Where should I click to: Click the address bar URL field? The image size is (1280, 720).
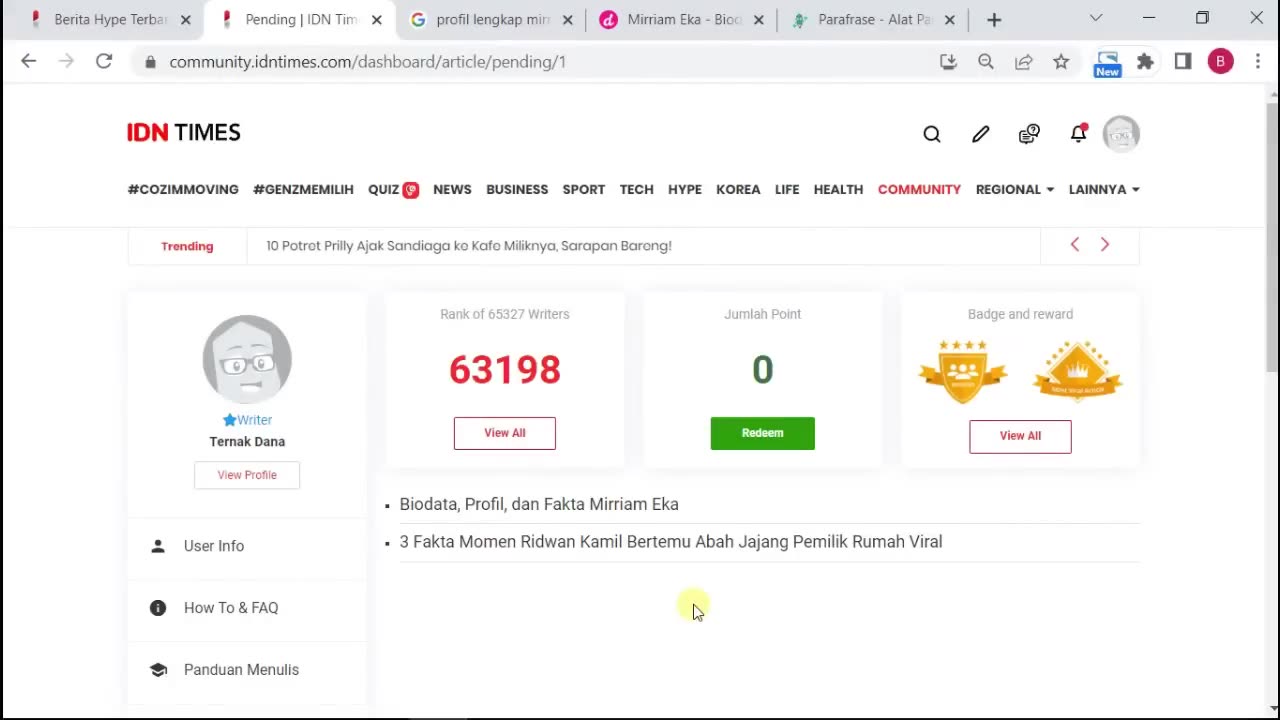(540, 62)
